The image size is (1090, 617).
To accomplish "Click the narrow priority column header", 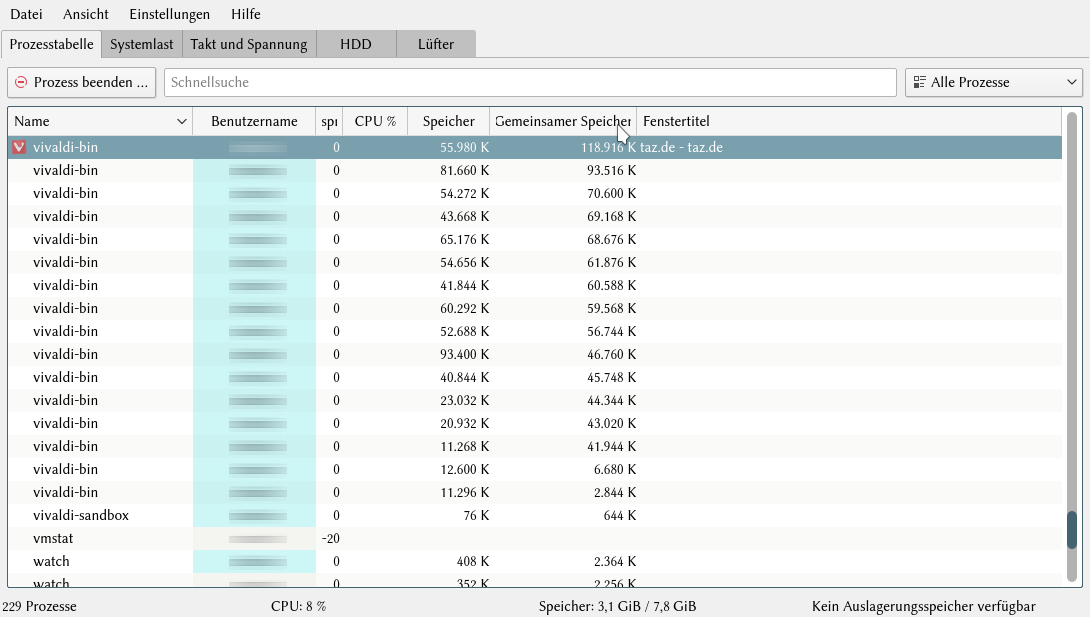I will point(330,122).
